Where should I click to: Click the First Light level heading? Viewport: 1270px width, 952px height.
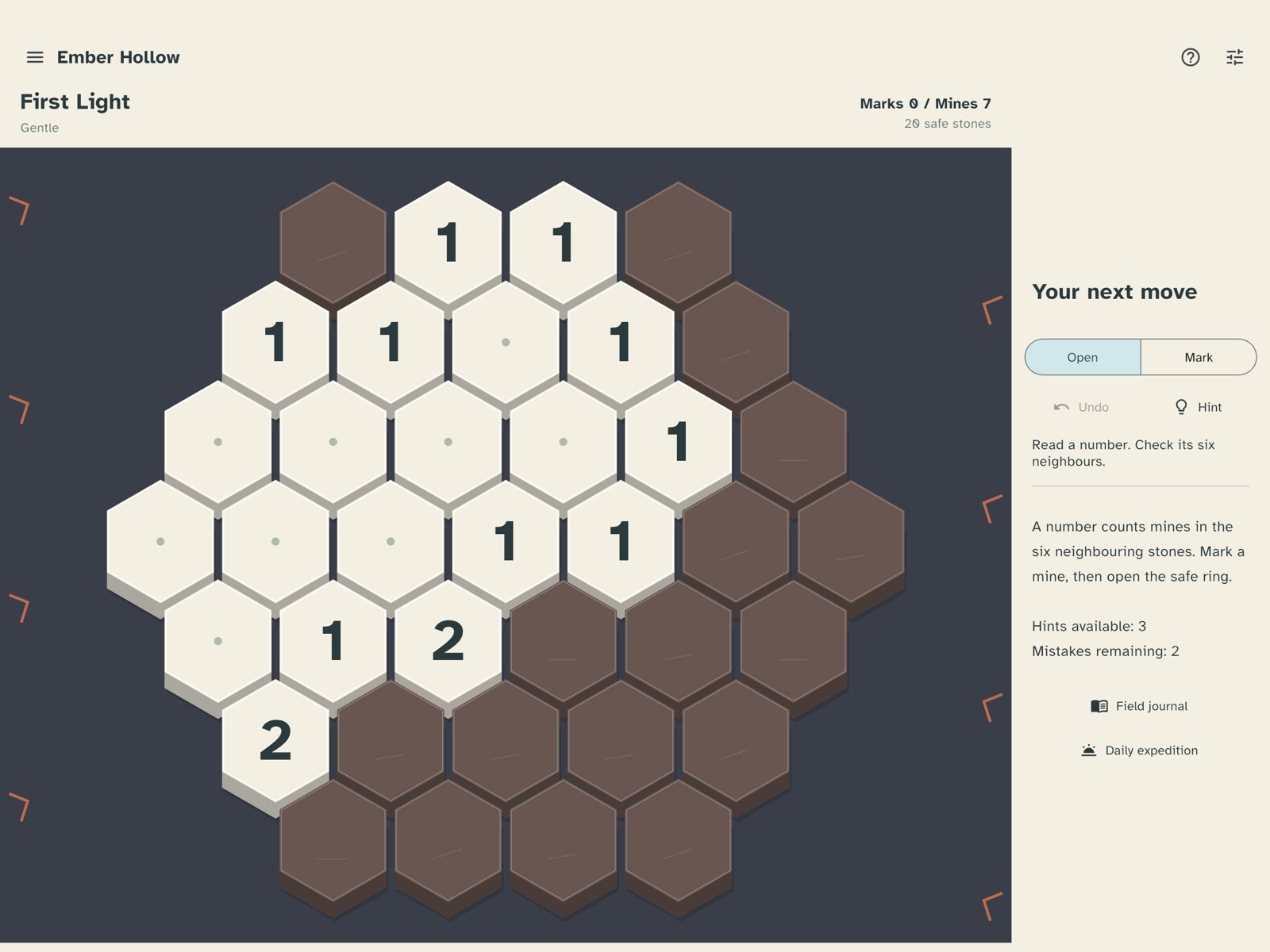click(75, 102)
